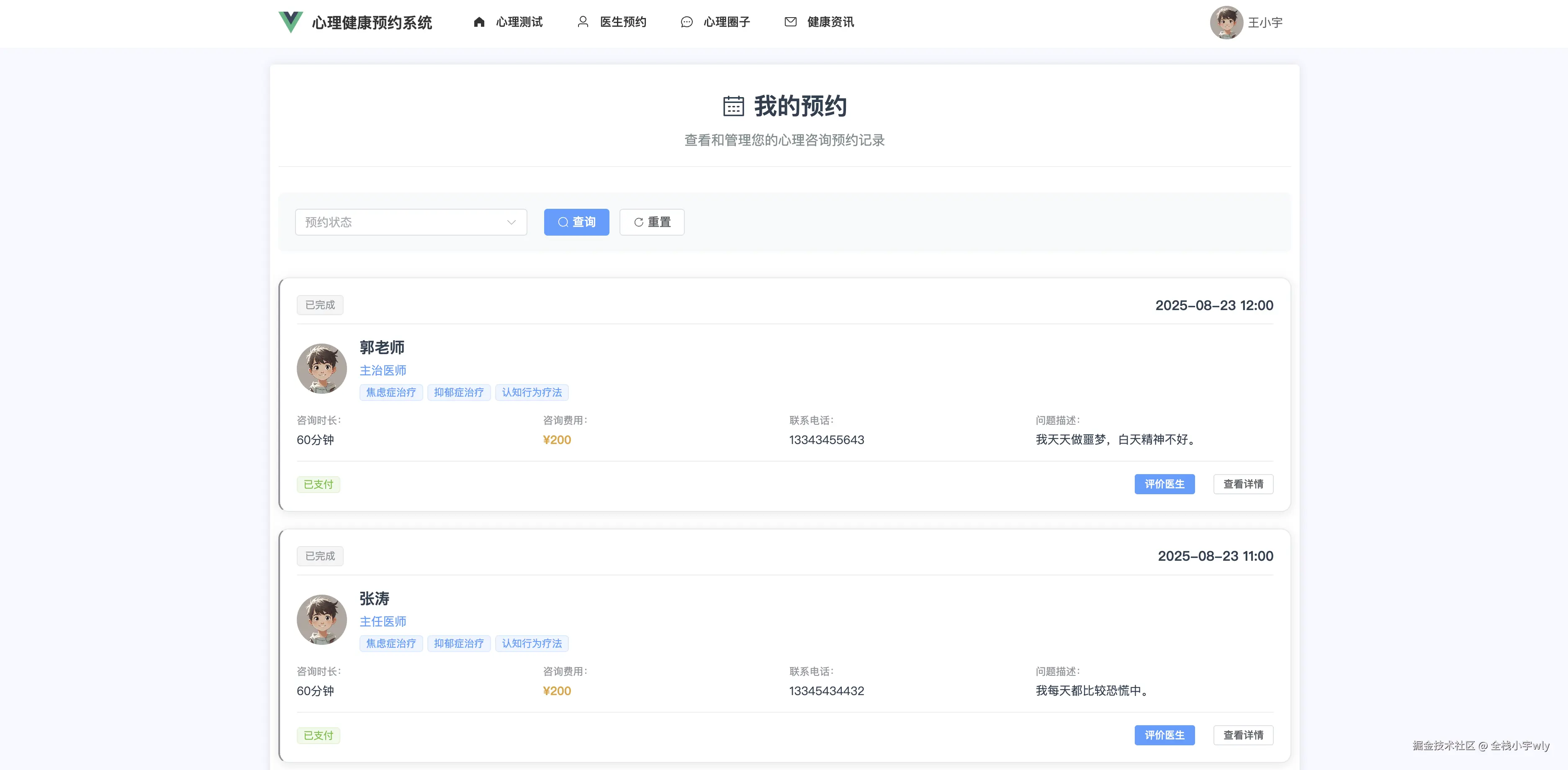Click the person icon next to 医生预约

click(583, 21)
